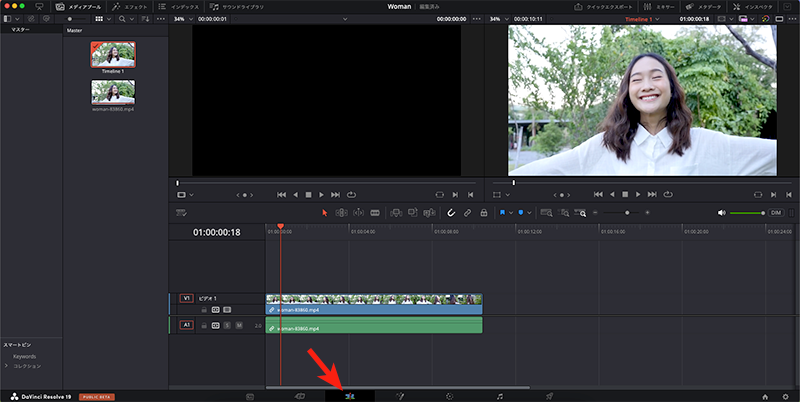The image size is (800, 402).
Task: Switch to the Media page
Action: point(250,396)
